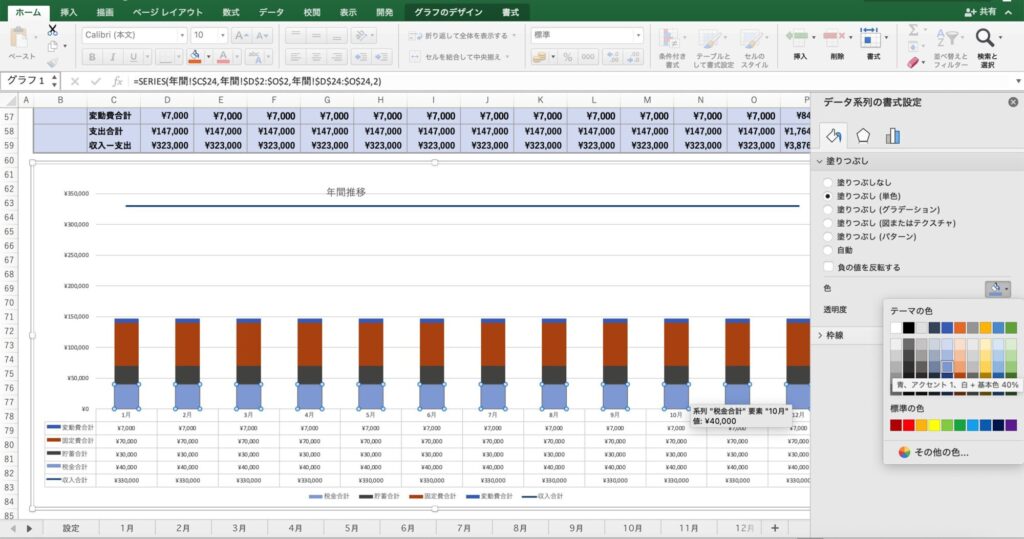Pick the red swatch in standard colors
The image size is (1024, 539).
[x=909, y=425]
